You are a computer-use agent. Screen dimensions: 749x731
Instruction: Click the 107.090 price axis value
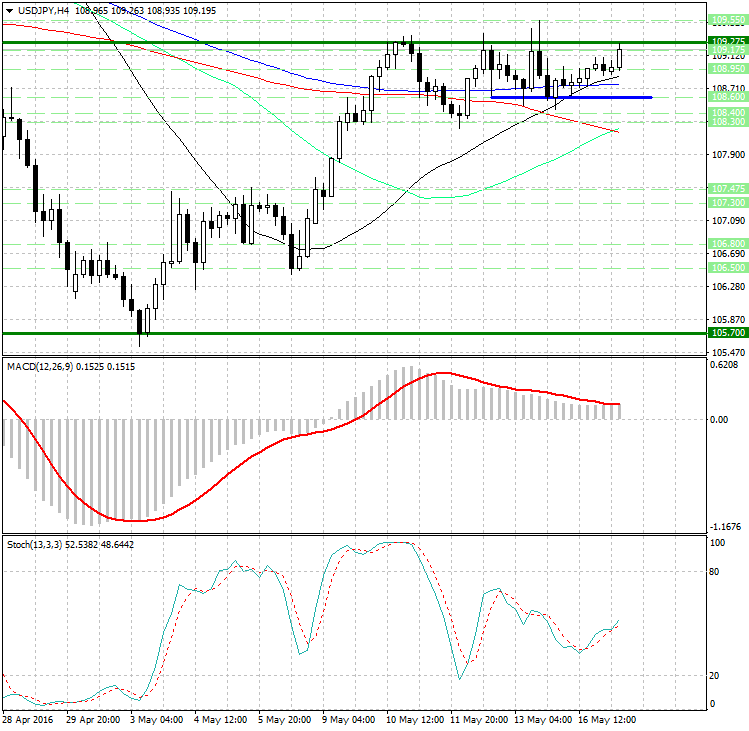pyautogui.click(x=728, y=221)
